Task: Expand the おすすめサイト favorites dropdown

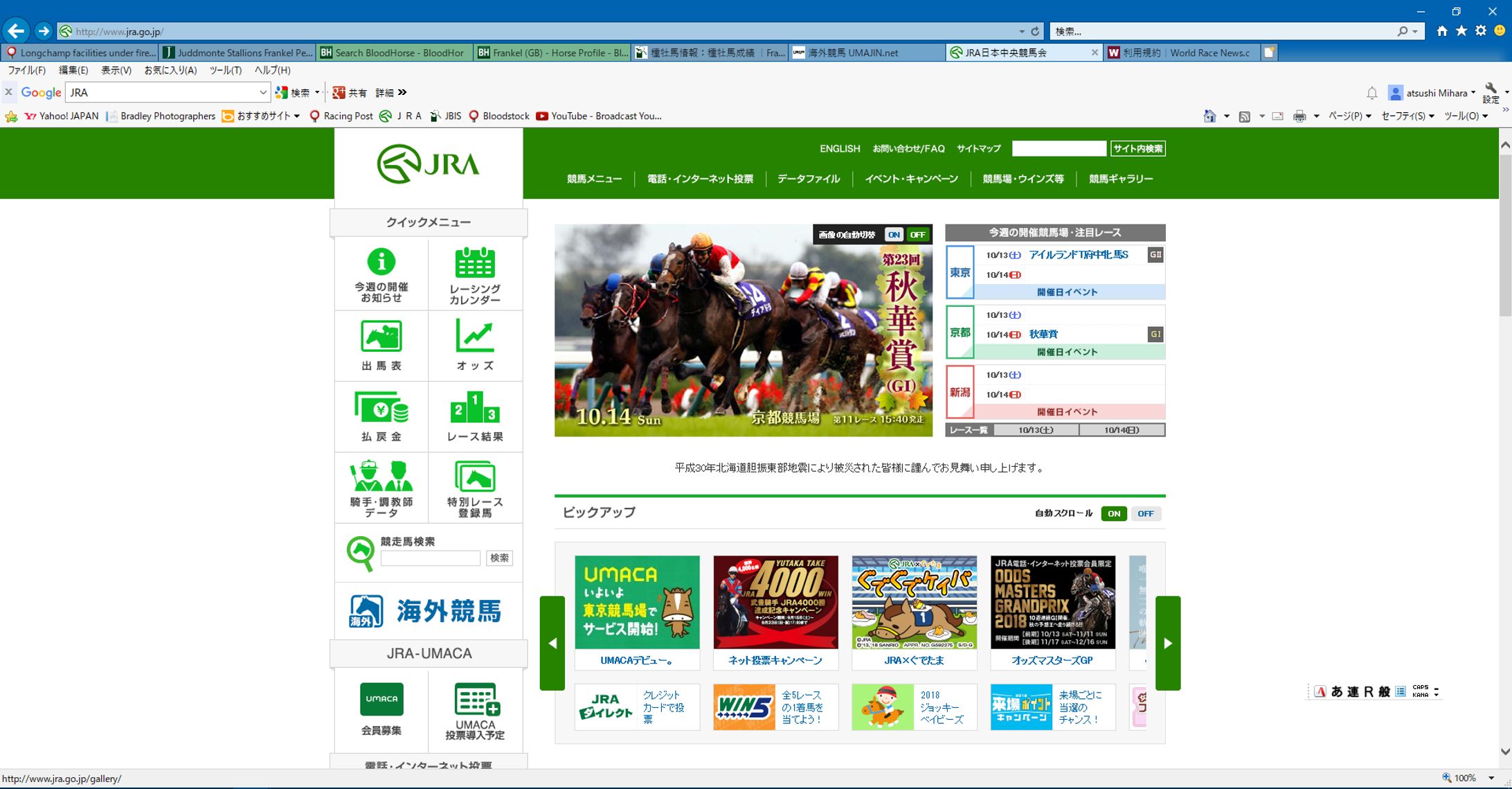Action: click(x=263, y=116)
